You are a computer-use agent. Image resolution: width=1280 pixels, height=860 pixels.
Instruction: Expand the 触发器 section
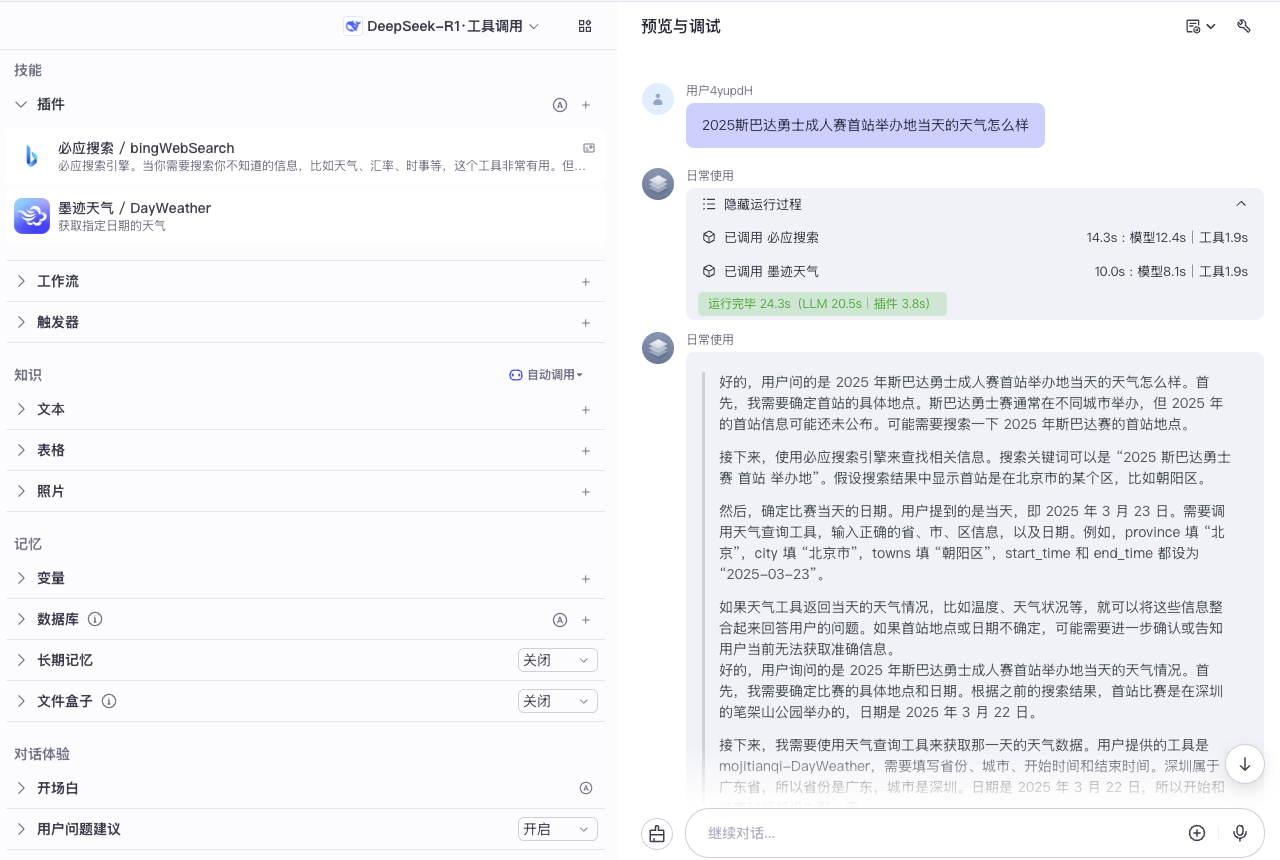[x=22, y=323]
